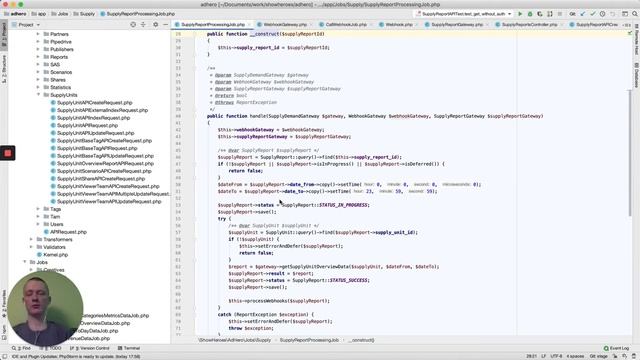Expand the Reports folder
The width and height of the screenshot is (640, 360).
[38, 57]
